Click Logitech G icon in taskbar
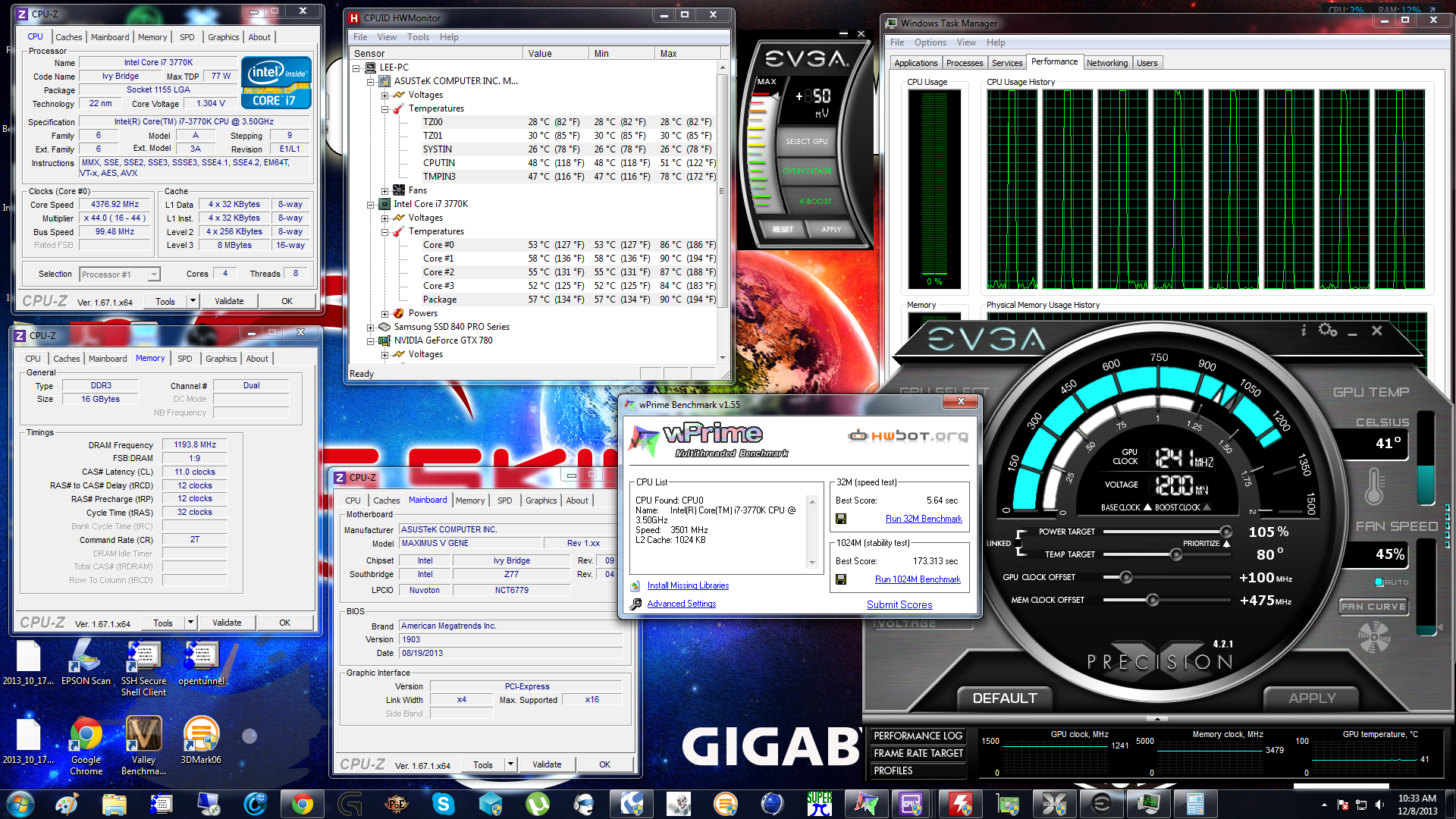1456x819 pixels. [x=349, y=804]
